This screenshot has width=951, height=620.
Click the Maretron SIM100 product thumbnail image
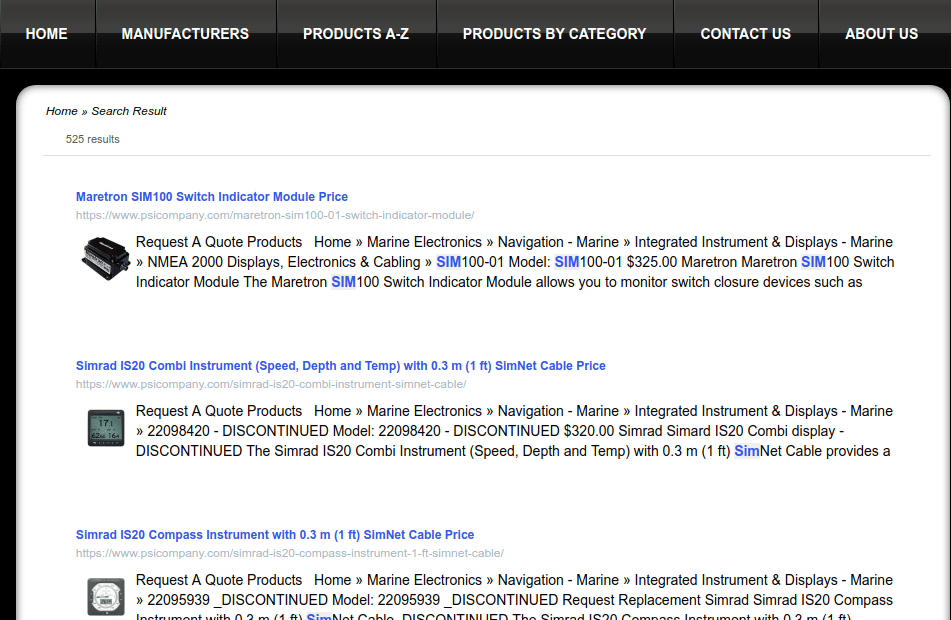104,258
